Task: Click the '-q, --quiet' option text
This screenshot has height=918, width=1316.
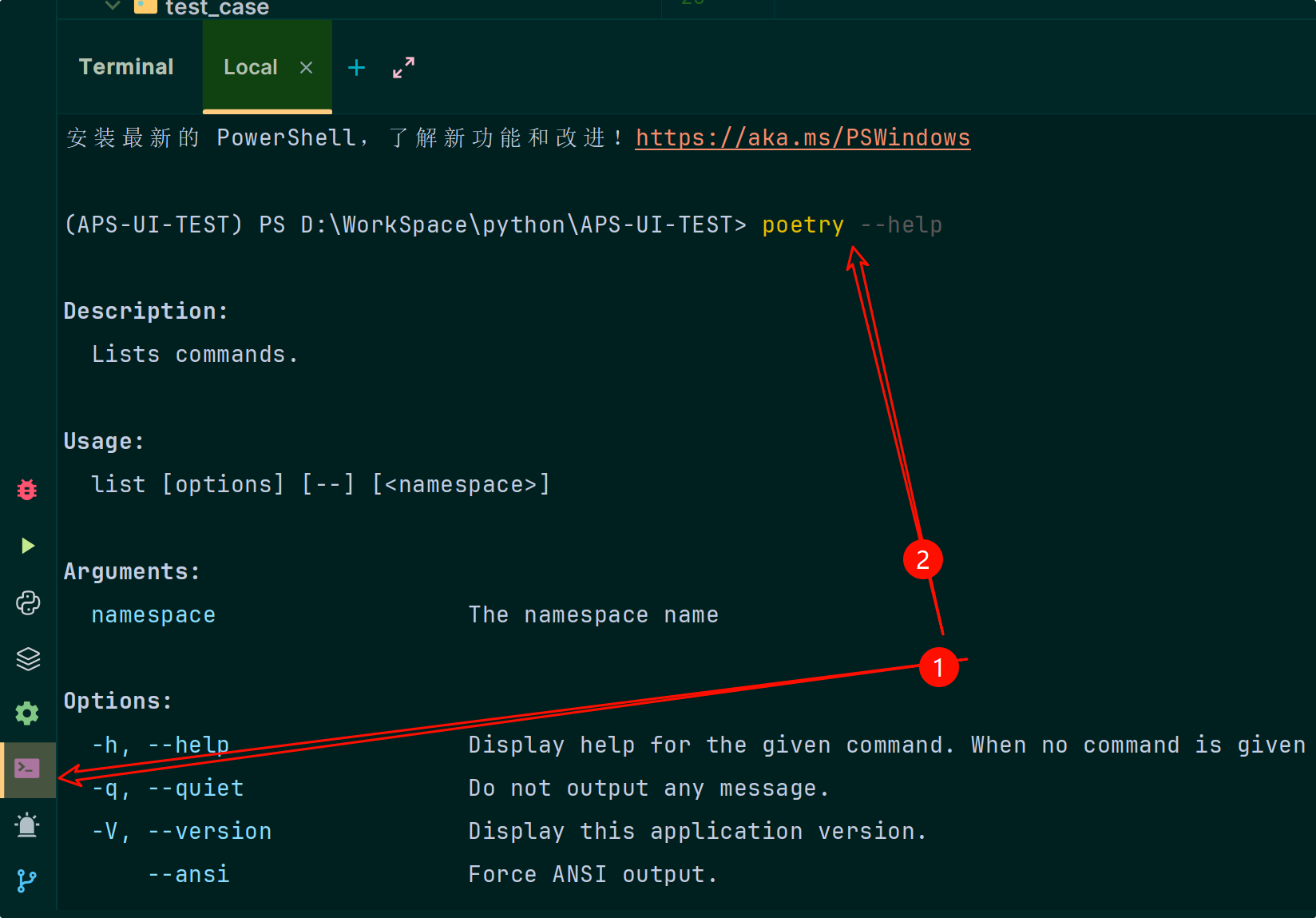Action: 168,788
